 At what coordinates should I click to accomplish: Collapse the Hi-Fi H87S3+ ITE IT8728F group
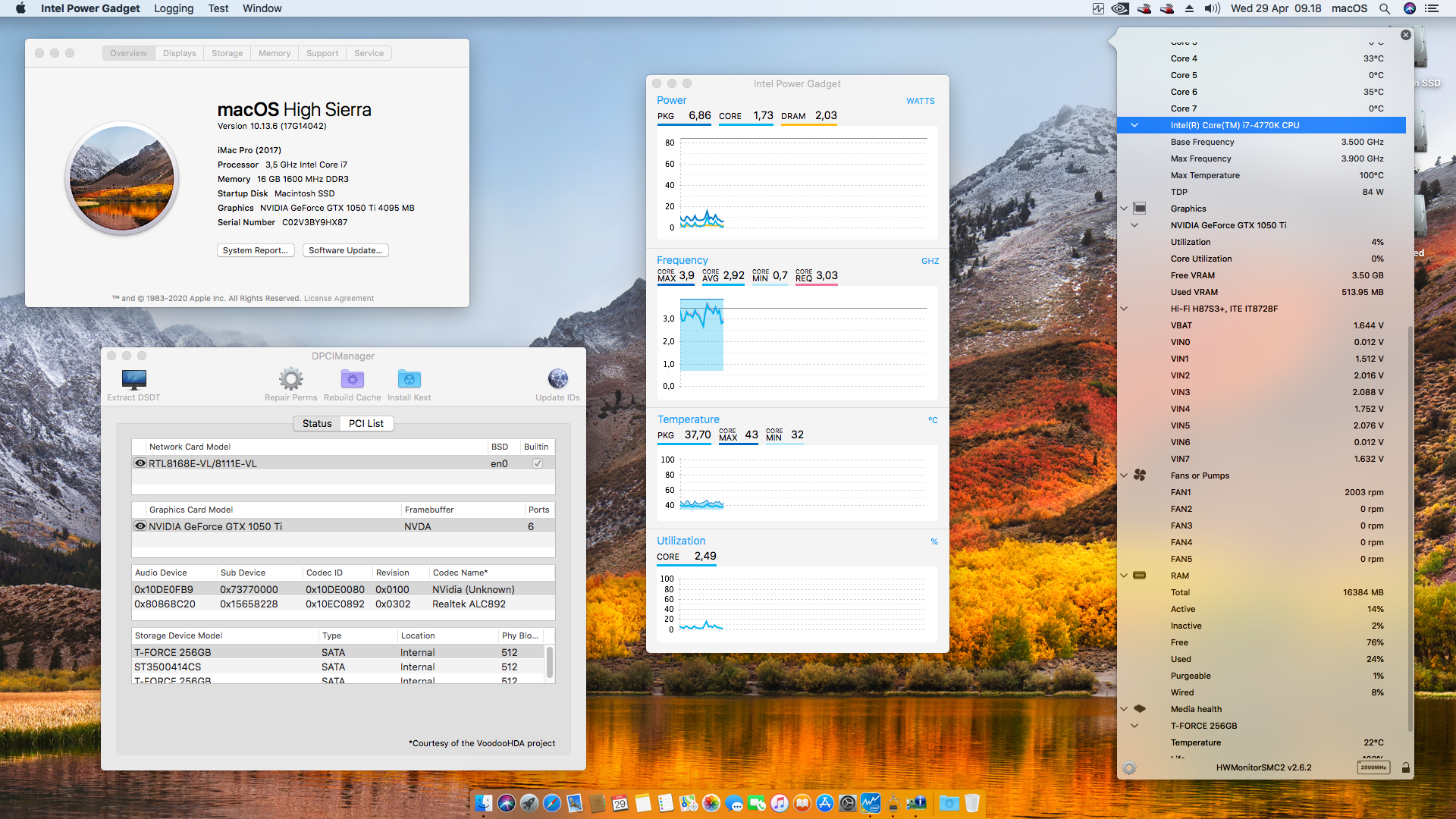click(1124, 309)
